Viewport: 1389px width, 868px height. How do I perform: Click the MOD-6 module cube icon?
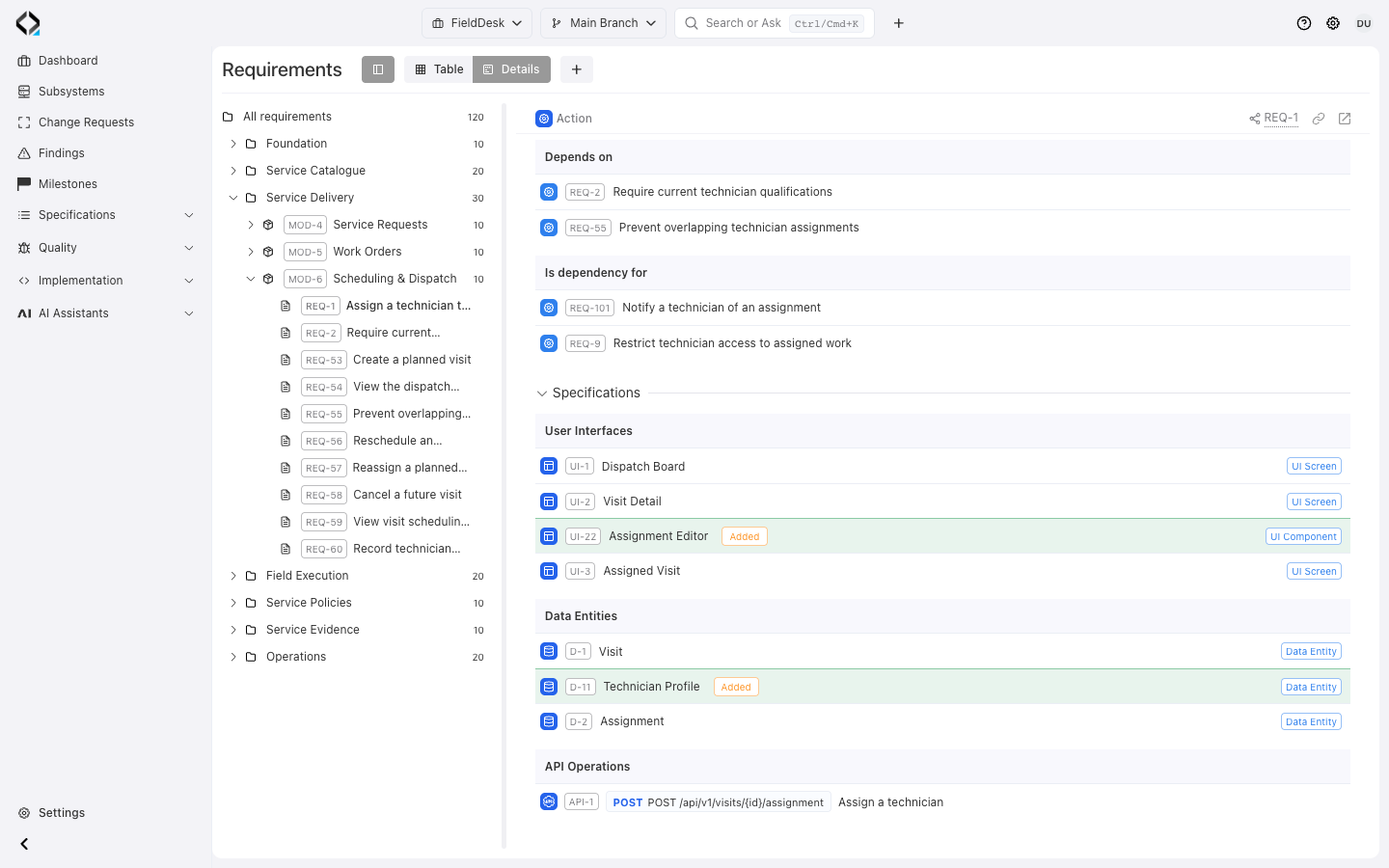click(268, 279)
